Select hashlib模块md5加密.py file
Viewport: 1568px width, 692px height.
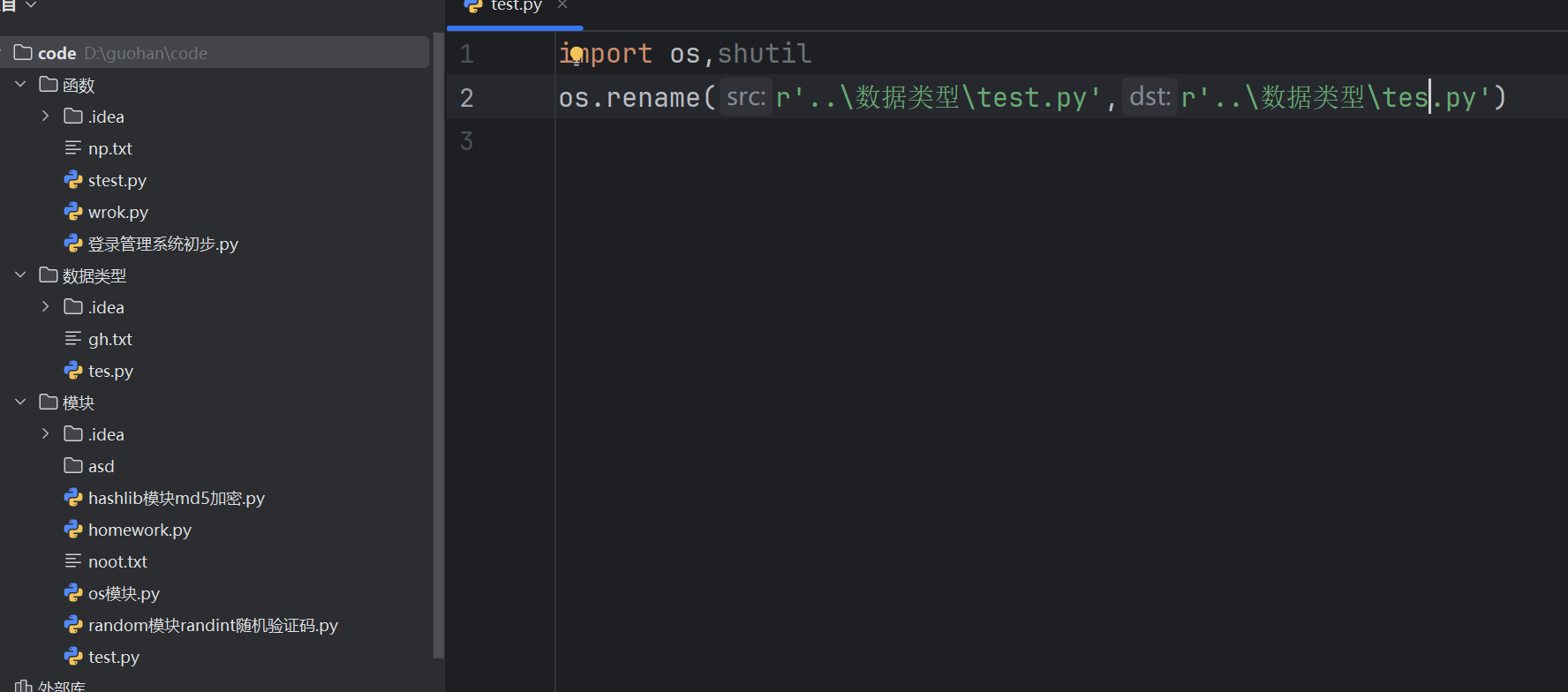tap(176, 498)
